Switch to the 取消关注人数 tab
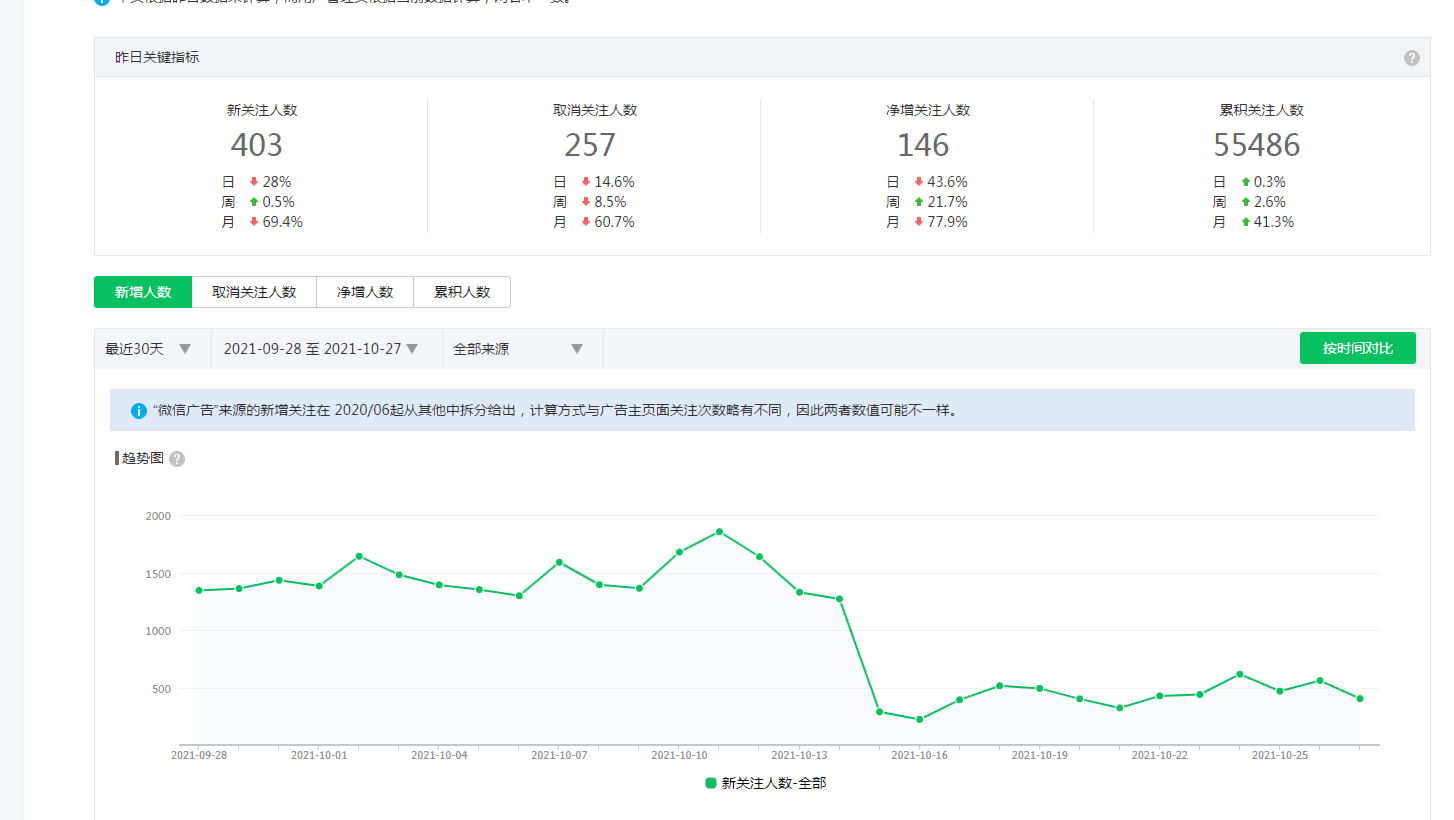1454x820 pixels. (x=254, y=292)
